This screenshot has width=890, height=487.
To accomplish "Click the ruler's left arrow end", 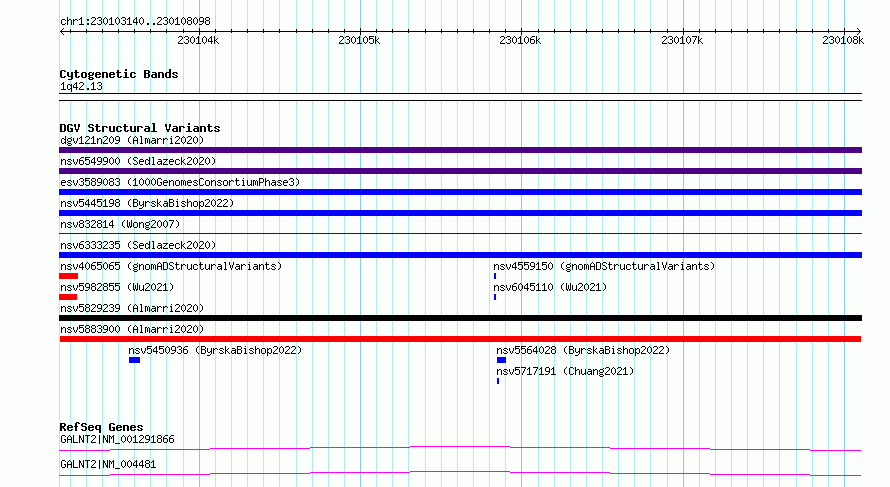I will 63,31.
